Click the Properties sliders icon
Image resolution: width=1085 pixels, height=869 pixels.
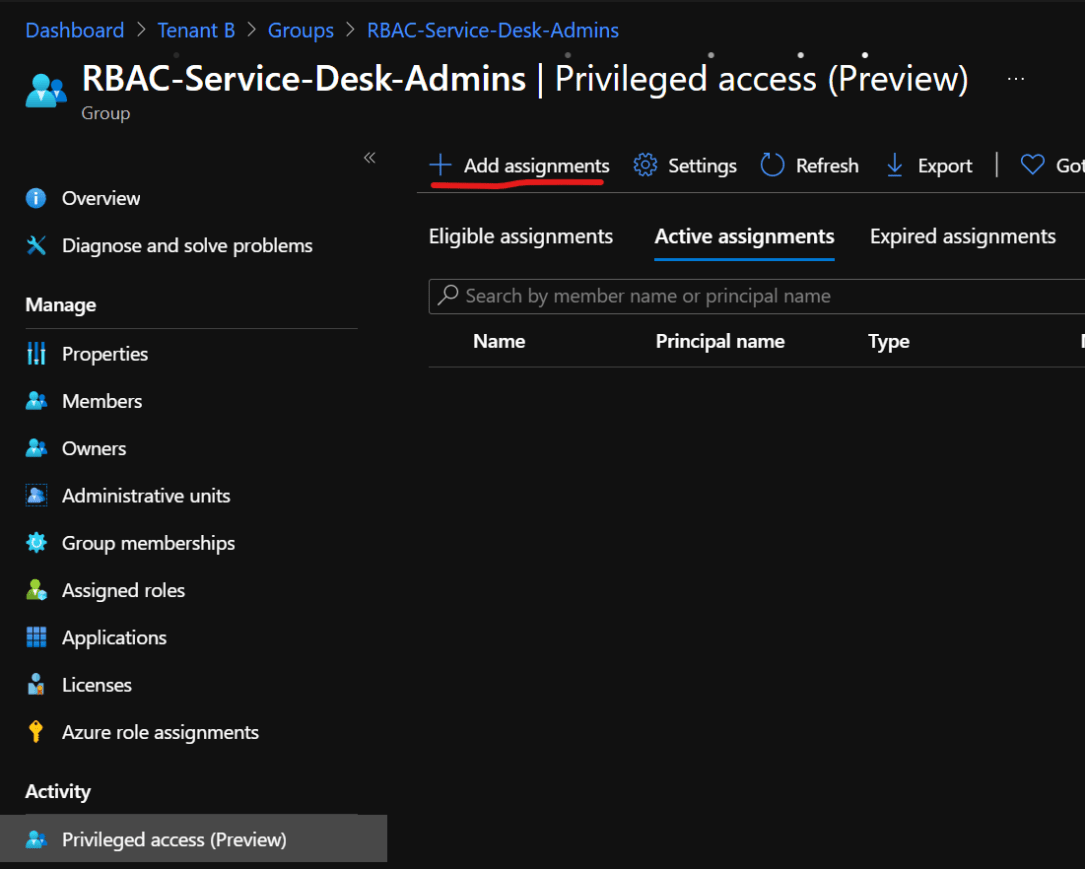(36, 353)
